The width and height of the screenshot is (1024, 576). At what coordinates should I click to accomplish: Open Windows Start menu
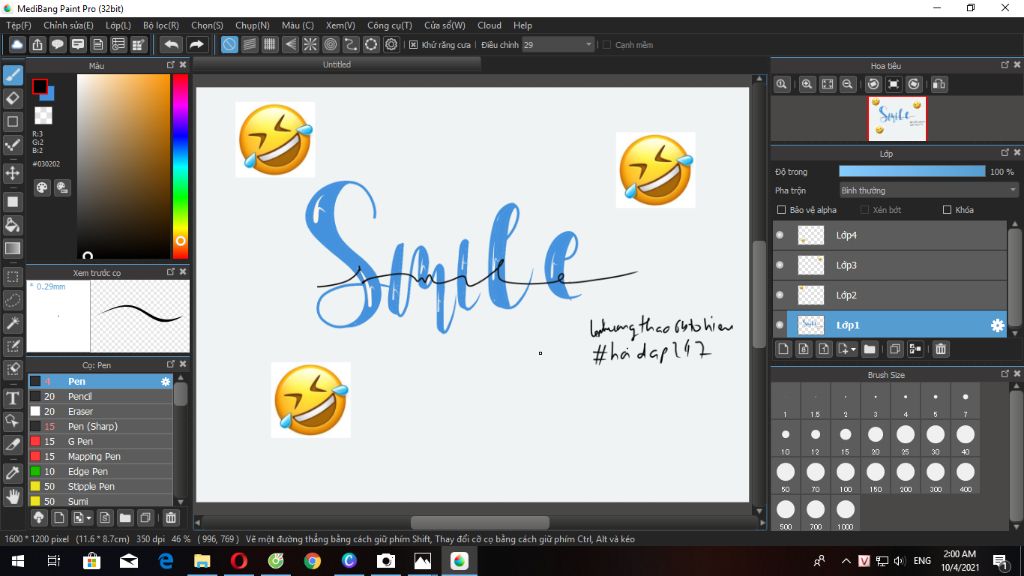(x=18, y=561)
